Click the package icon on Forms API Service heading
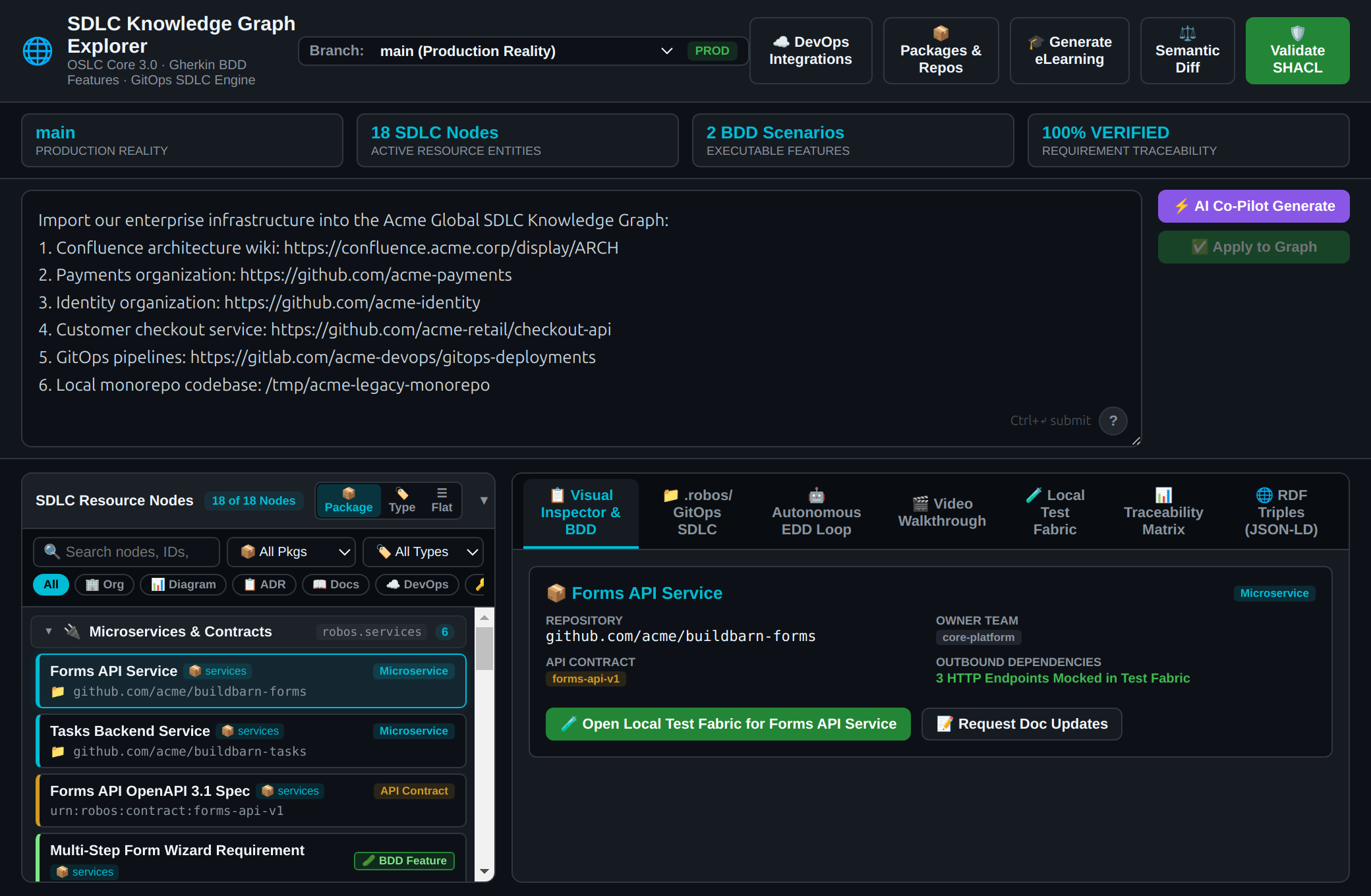This screenshot has height=896, width=1371. 556,593
